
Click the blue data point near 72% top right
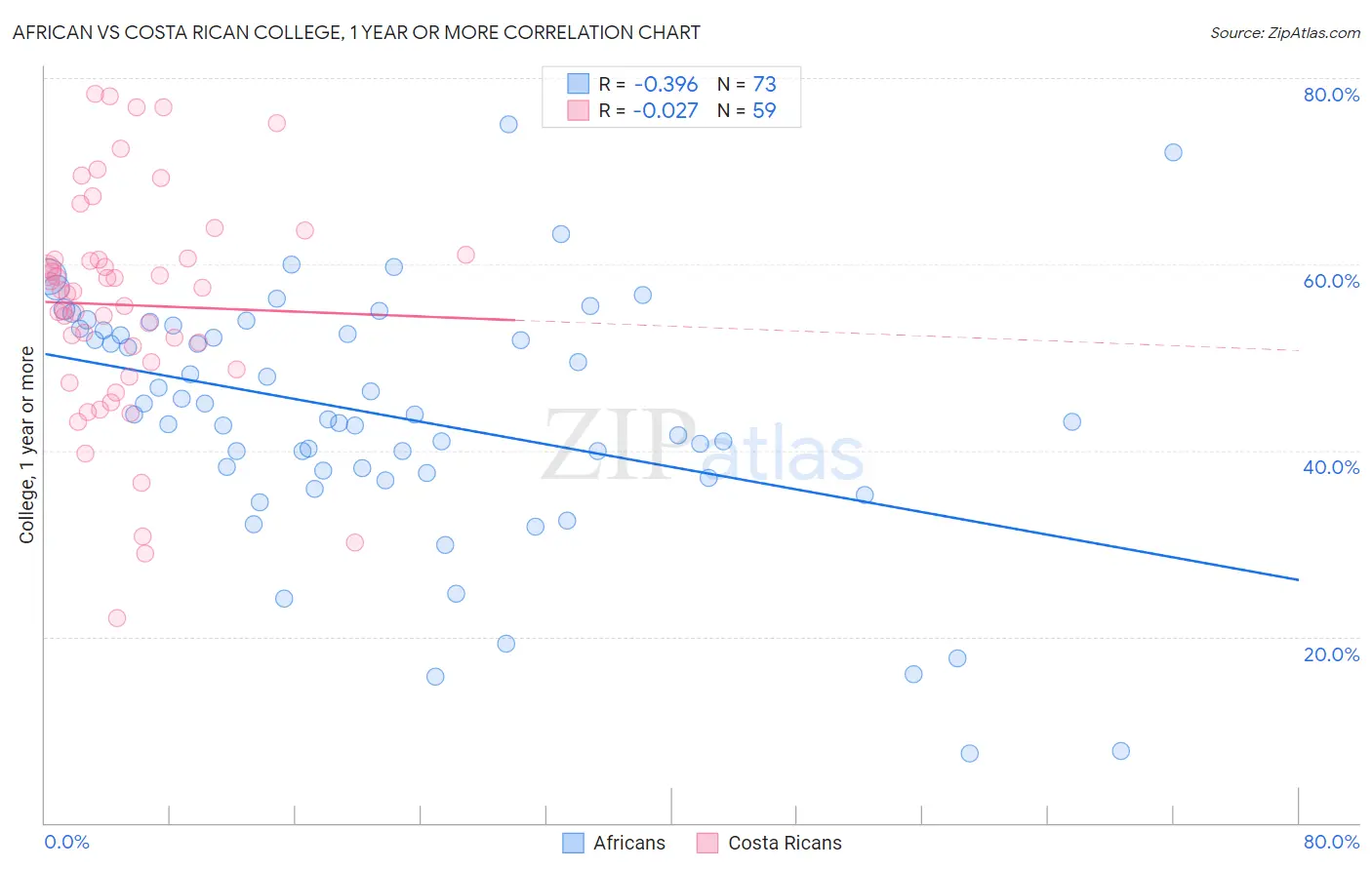click(x=1173, y=152)
